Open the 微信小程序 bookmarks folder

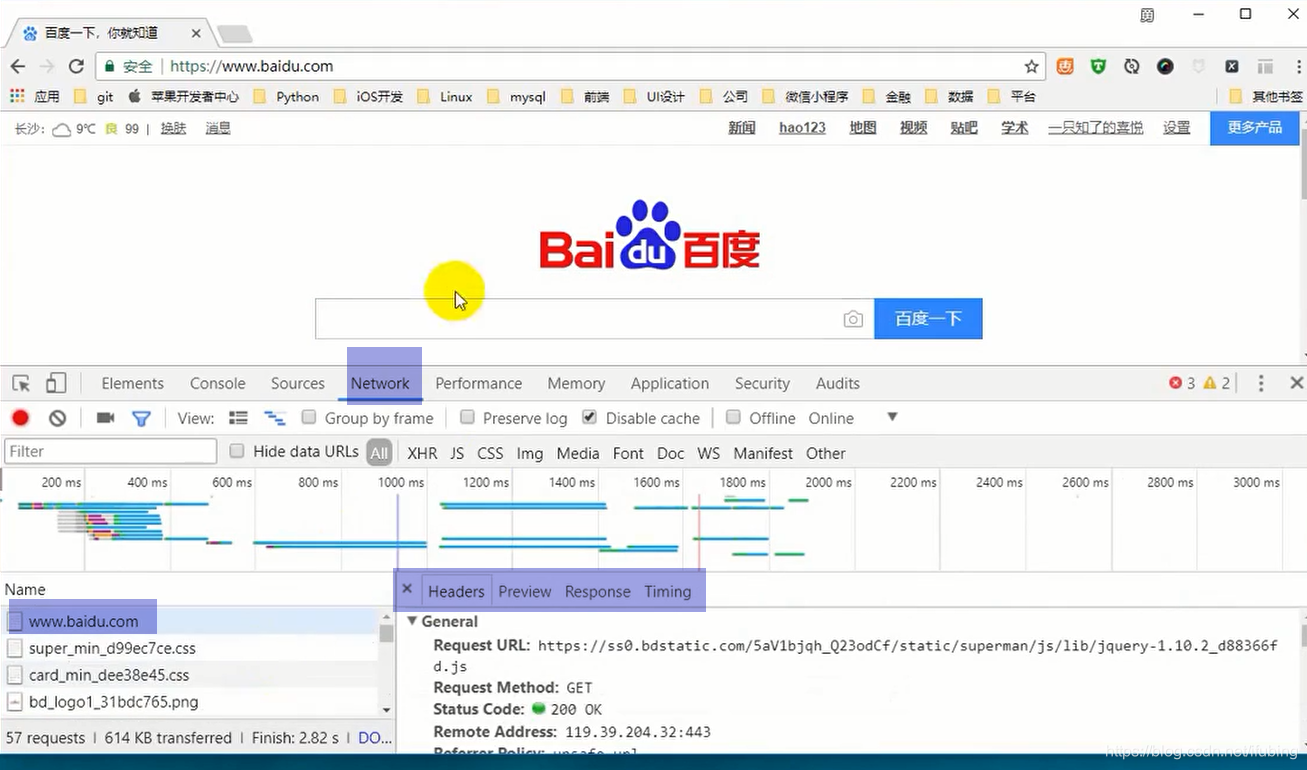805,97
